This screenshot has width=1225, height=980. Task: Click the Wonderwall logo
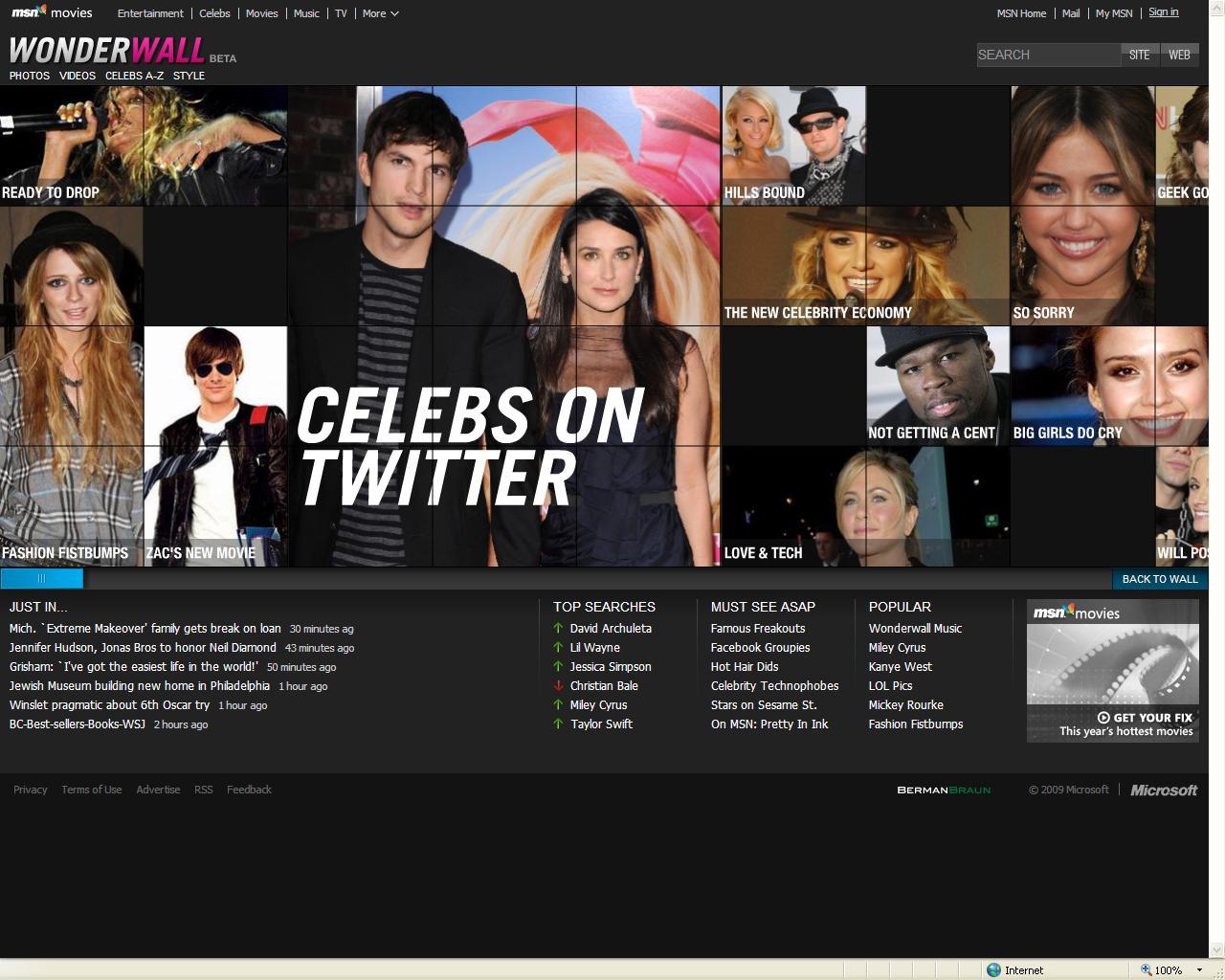point(107,50)
